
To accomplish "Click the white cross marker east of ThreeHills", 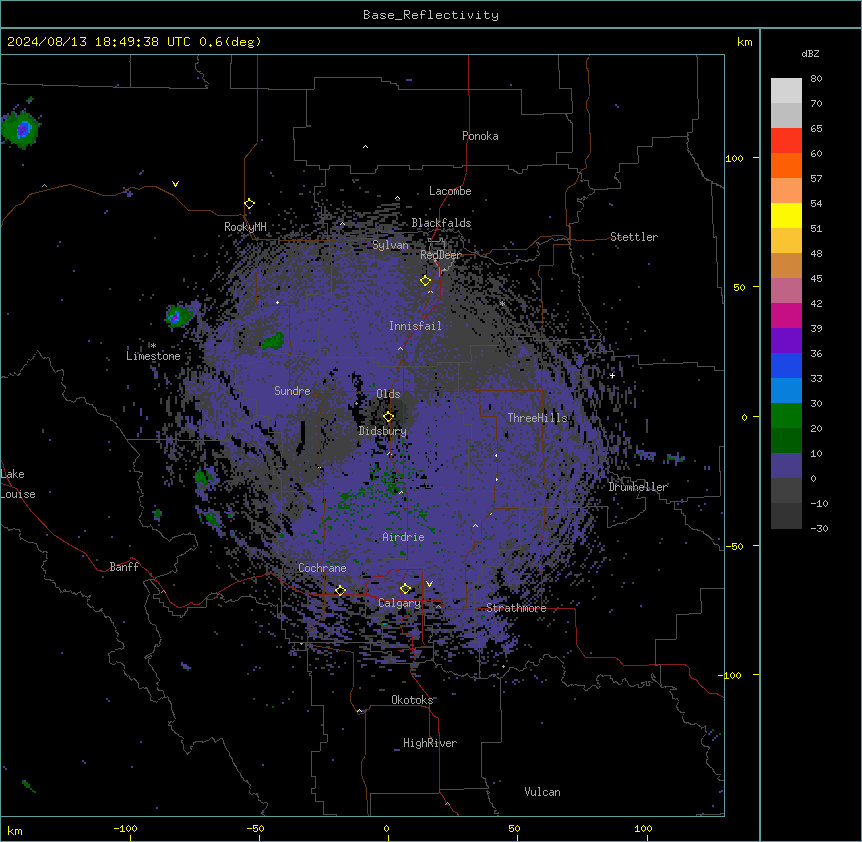I will 612,375.
